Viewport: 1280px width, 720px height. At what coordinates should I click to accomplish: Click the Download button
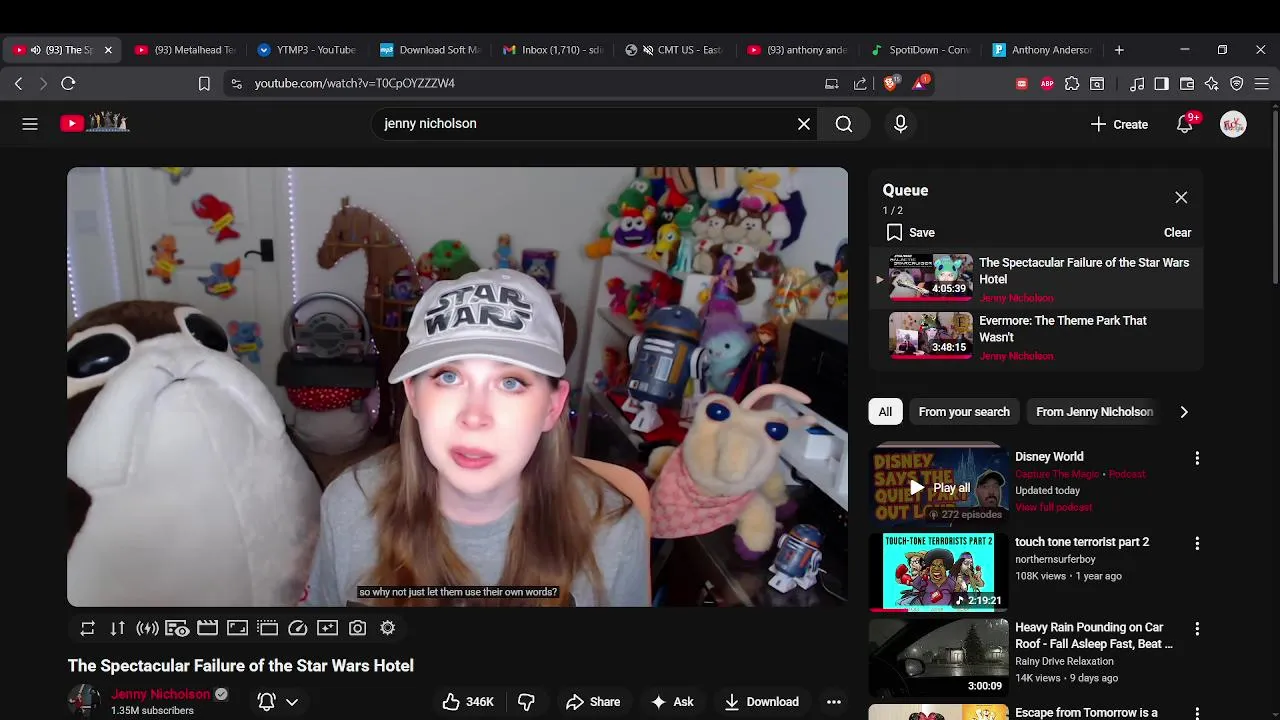coord(762,702)
